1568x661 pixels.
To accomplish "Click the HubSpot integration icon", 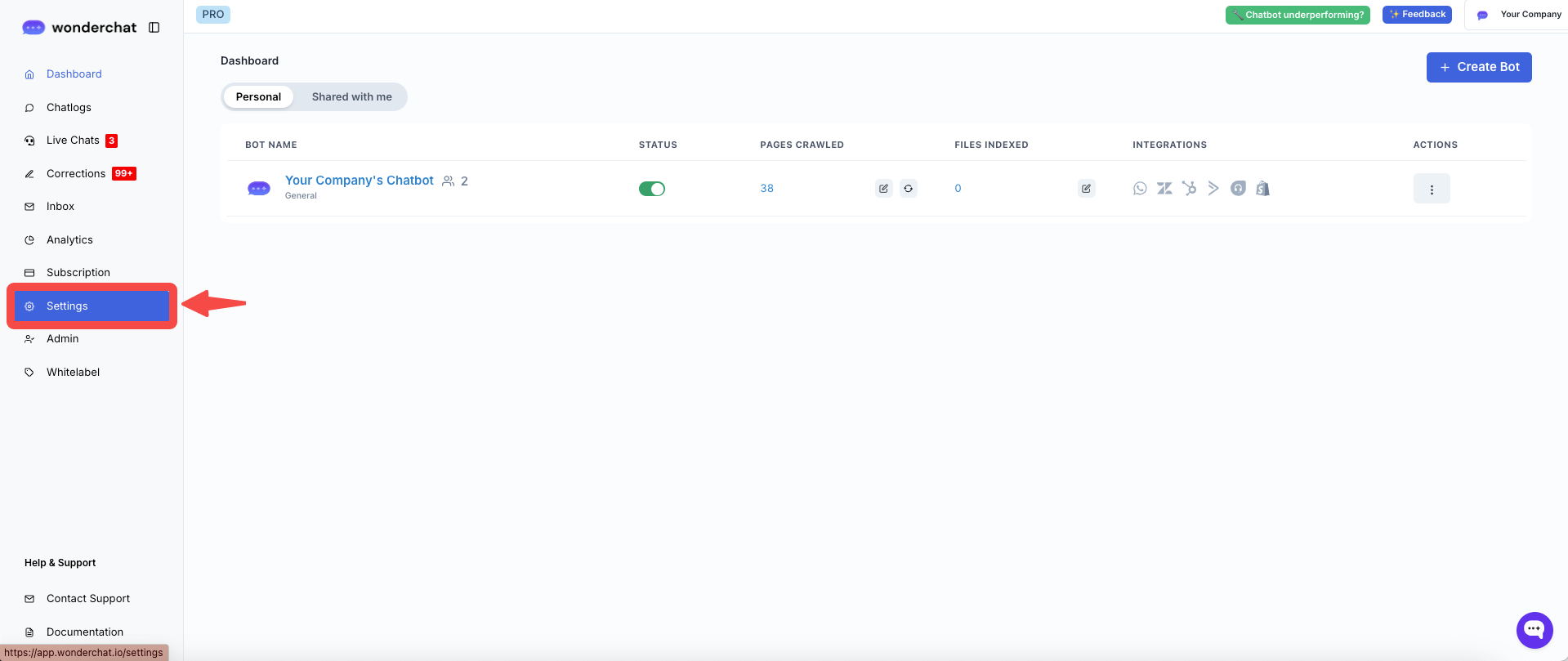I will click(1189, 189).
